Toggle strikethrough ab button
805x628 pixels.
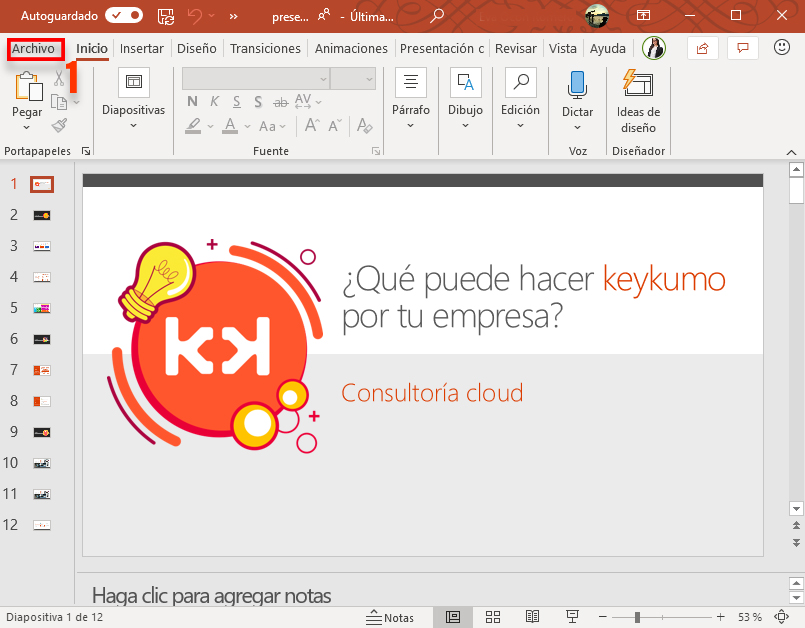pyautogui.click(x=280, y=102)
